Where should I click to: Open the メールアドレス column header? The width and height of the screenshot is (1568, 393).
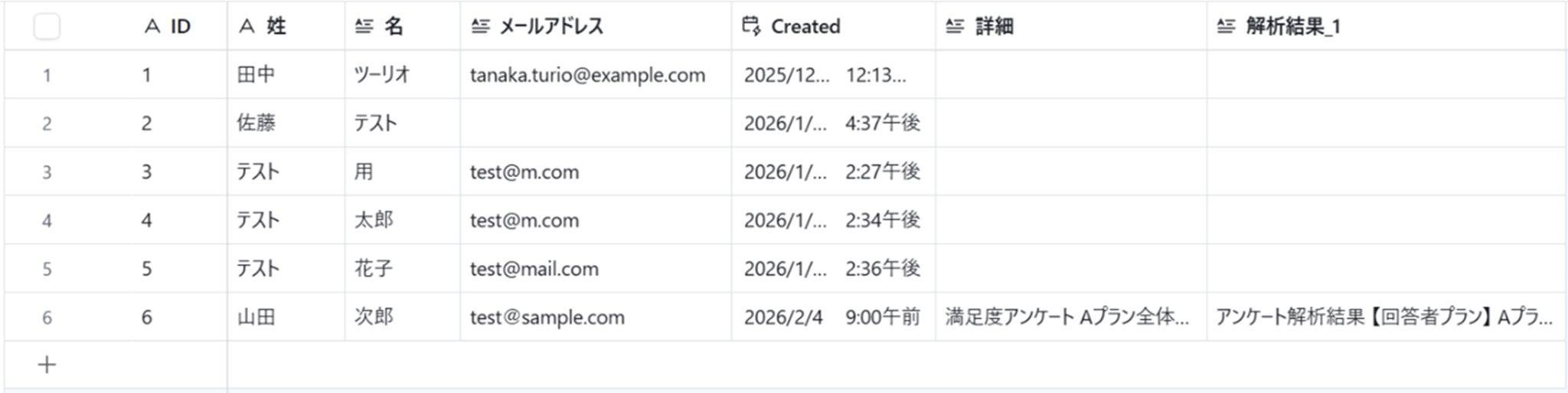point(596,27)
